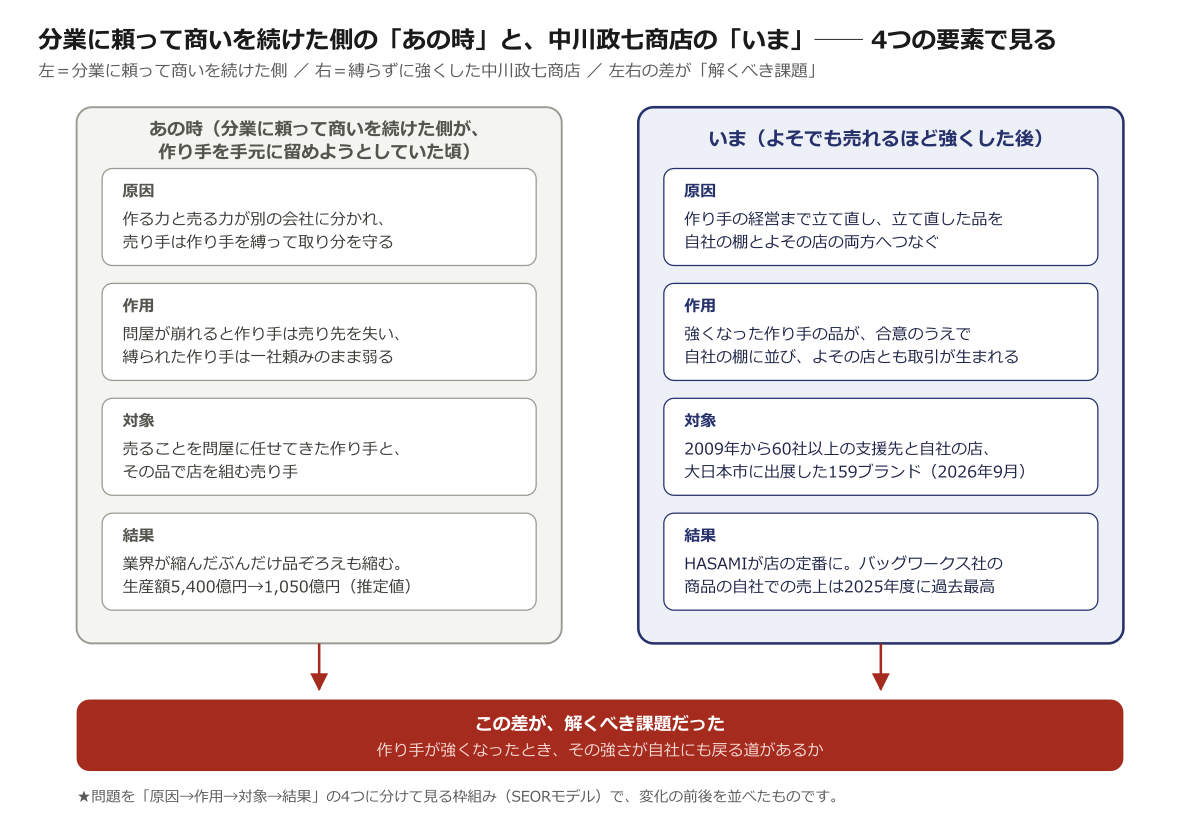Click text '自社の棚とよその店の両方へつなぐ'
Viewport: 1200px width, 817px height.
click(812, 242)
